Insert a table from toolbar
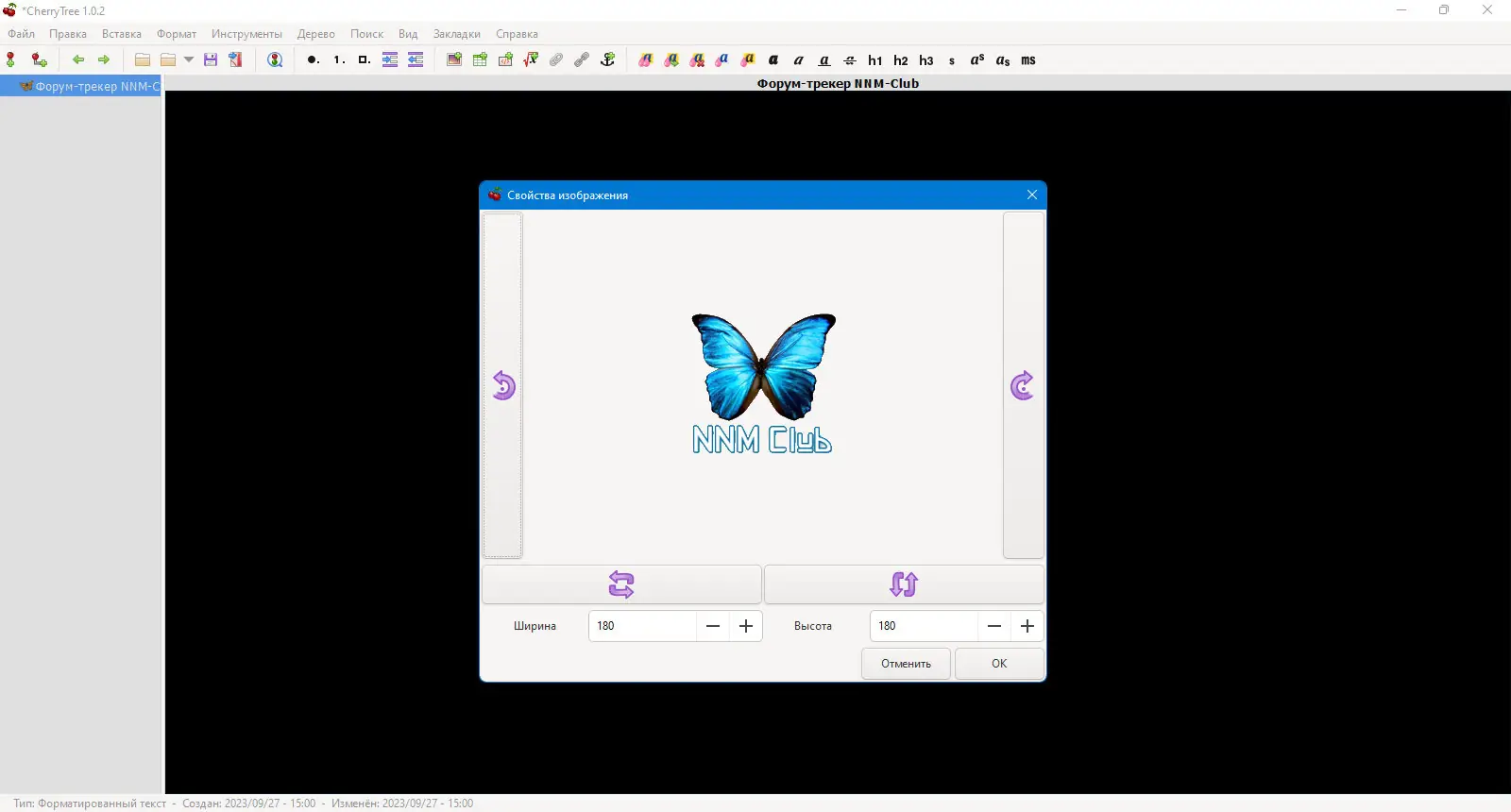1511x812 pixels. pos(480,59)
